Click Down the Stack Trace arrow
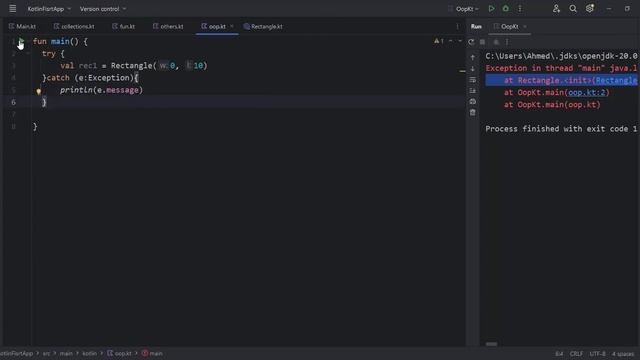Viewport: 640px width, 360px height. click(x=473, y=69)
